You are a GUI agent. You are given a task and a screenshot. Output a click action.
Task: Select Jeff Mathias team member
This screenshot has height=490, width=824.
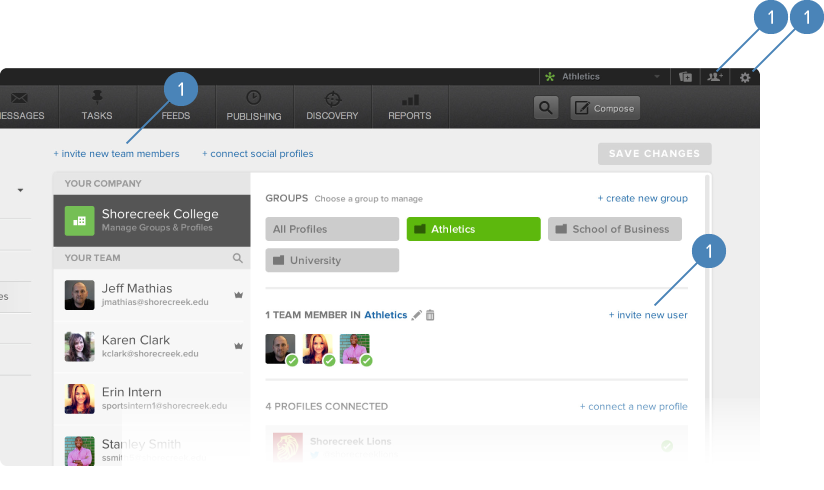pyautogui.click(x=151, y=295)
